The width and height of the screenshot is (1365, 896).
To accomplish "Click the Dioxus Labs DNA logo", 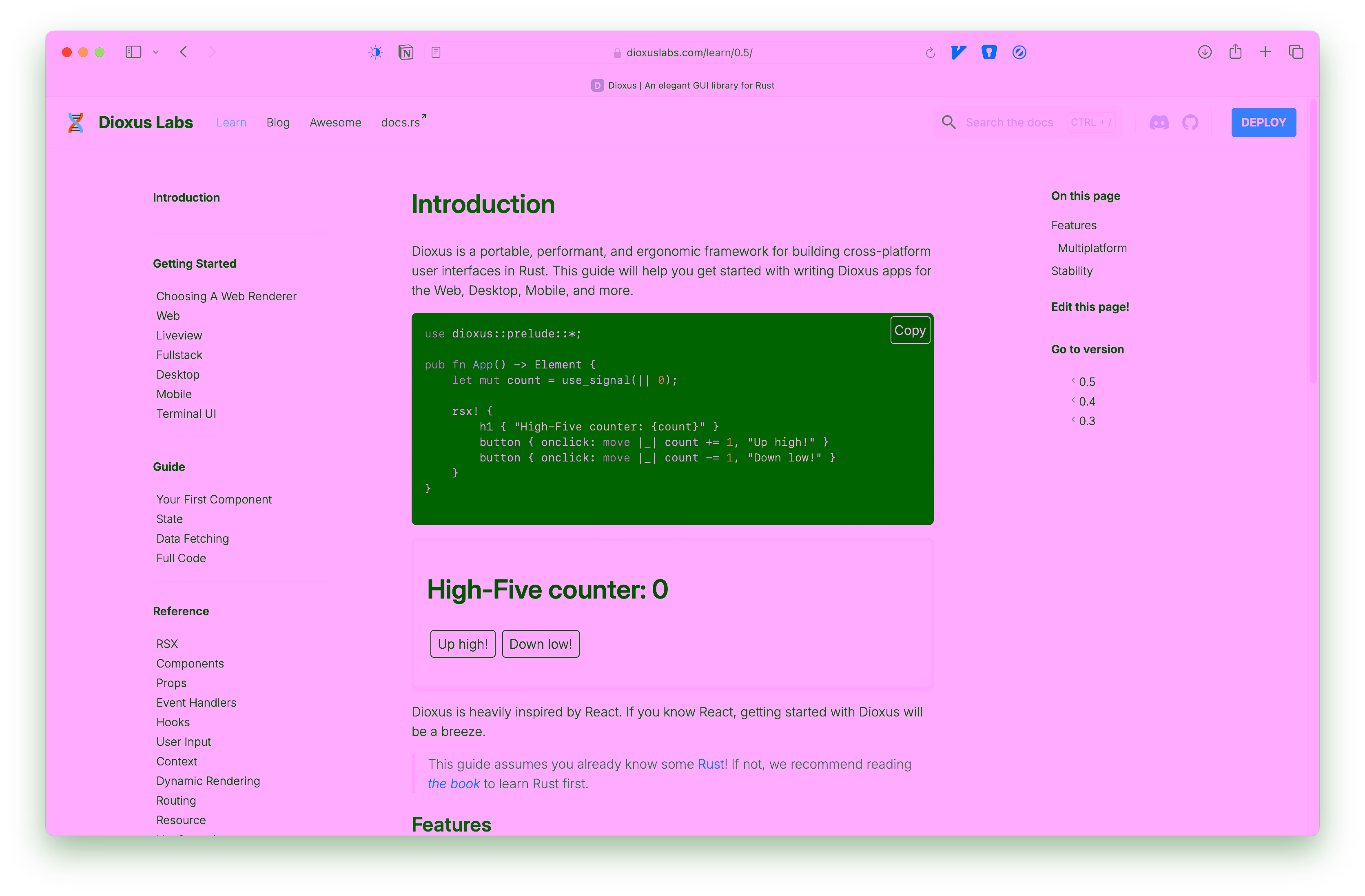I will tap(75, 122).
